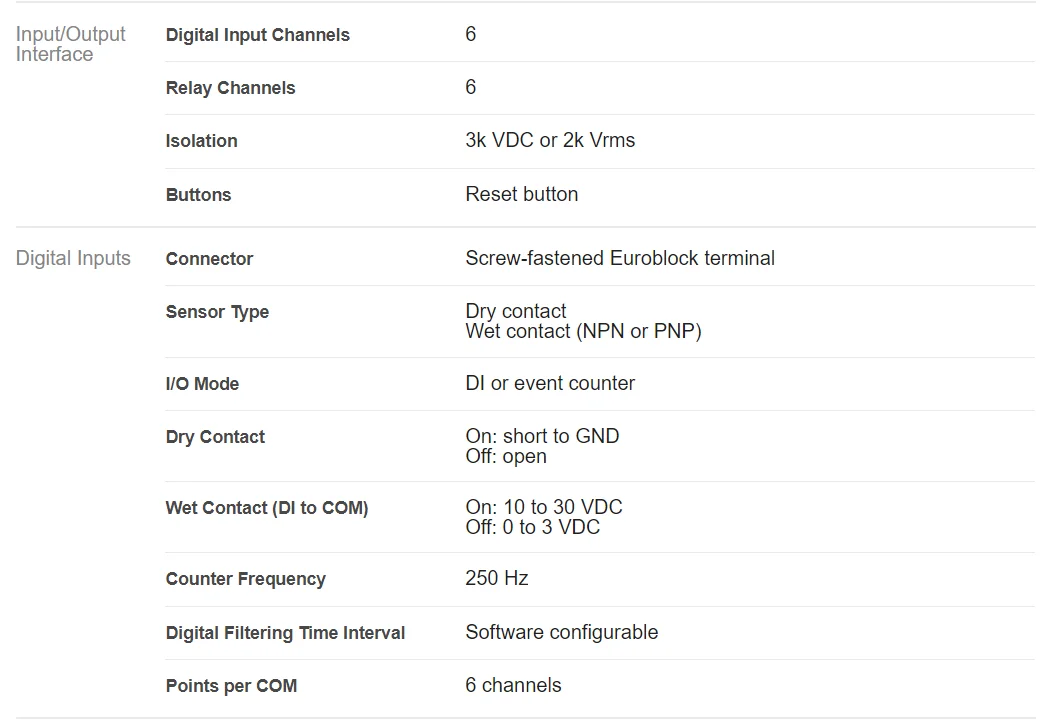Click the Isolation specification label
The image size is (1058, 721).
coord(201,141)
